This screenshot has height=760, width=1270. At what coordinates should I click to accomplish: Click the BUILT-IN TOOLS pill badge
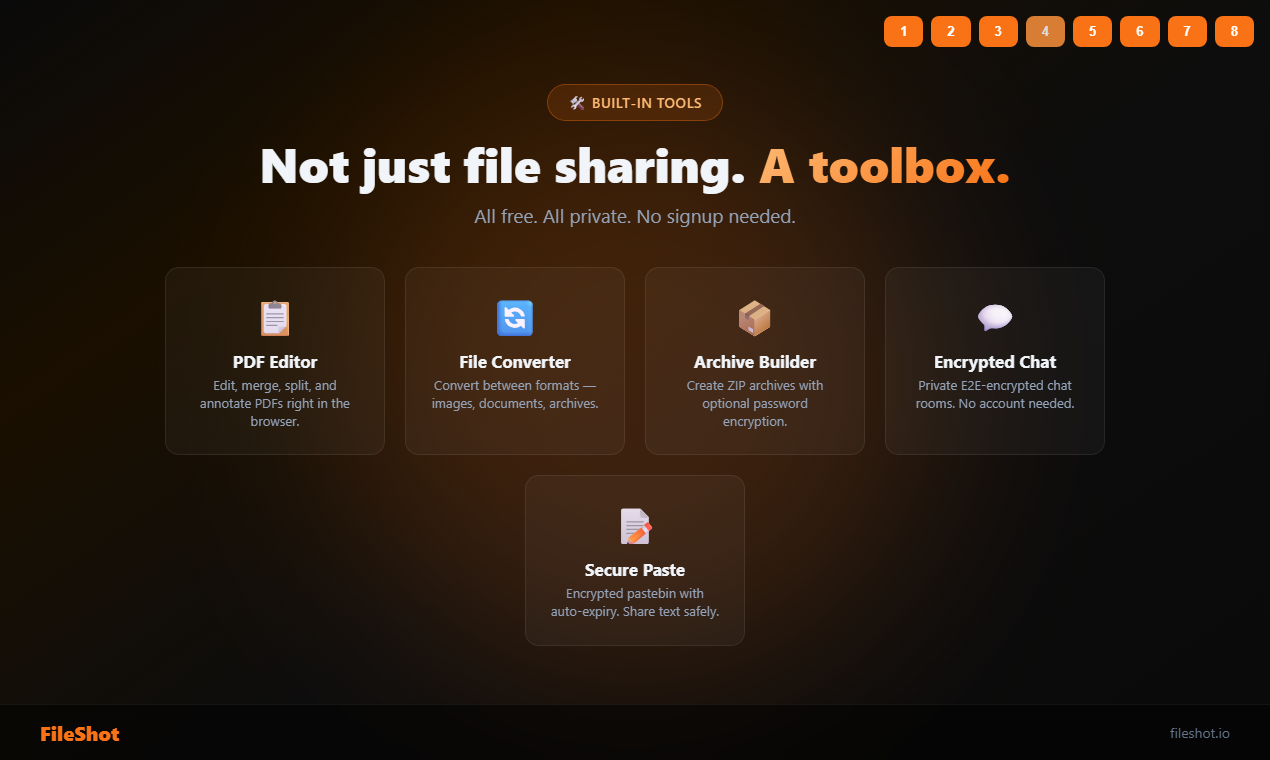(x=634, y=102)
